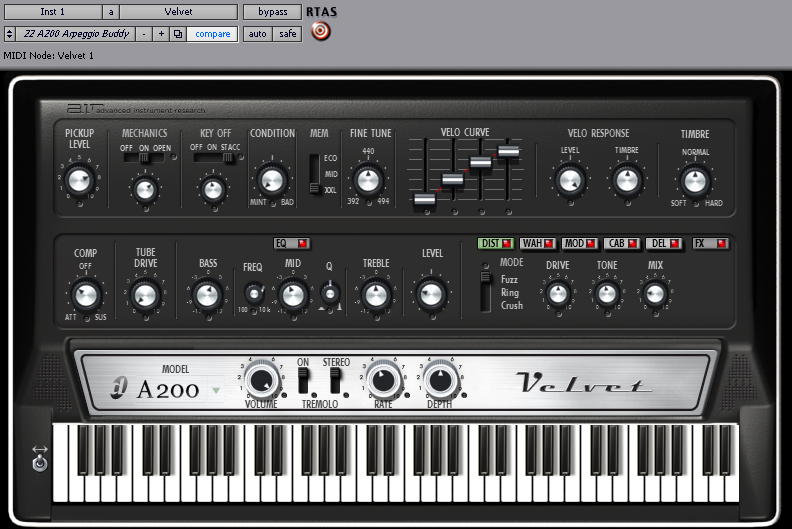Toggle the MOD effect button

pos(580,244)
